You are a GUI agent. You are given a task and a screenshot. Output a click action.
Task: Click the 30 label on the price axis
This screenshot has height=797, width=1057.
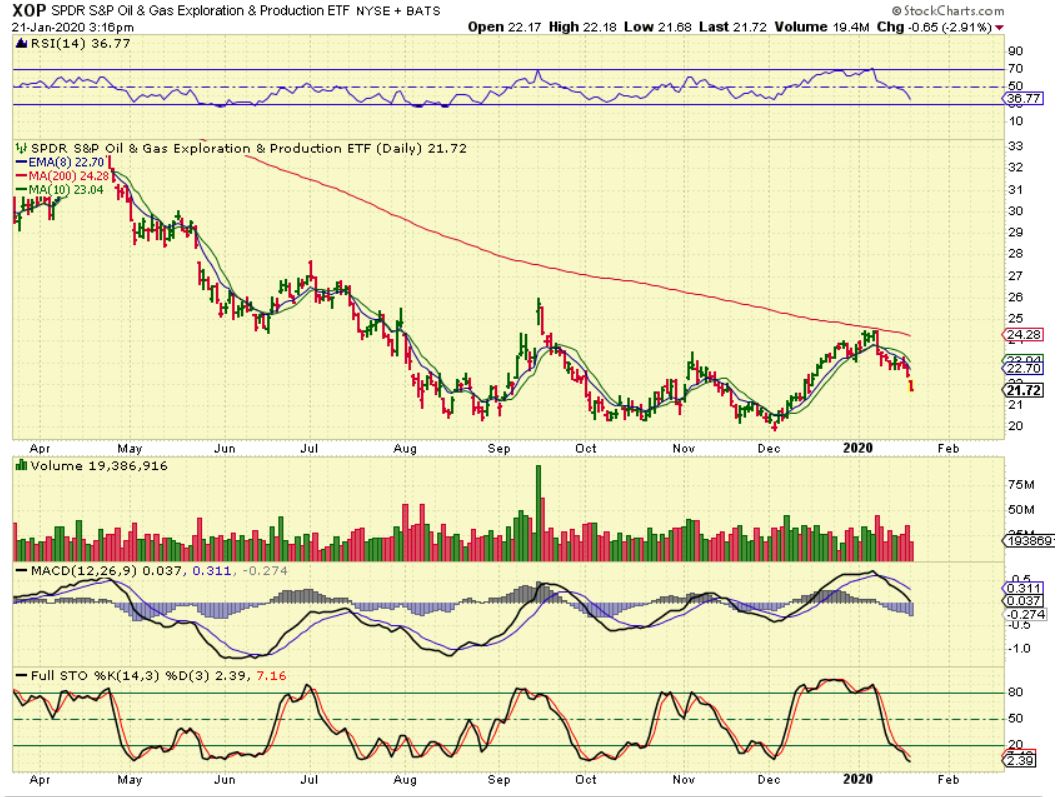pos(1015,211)
